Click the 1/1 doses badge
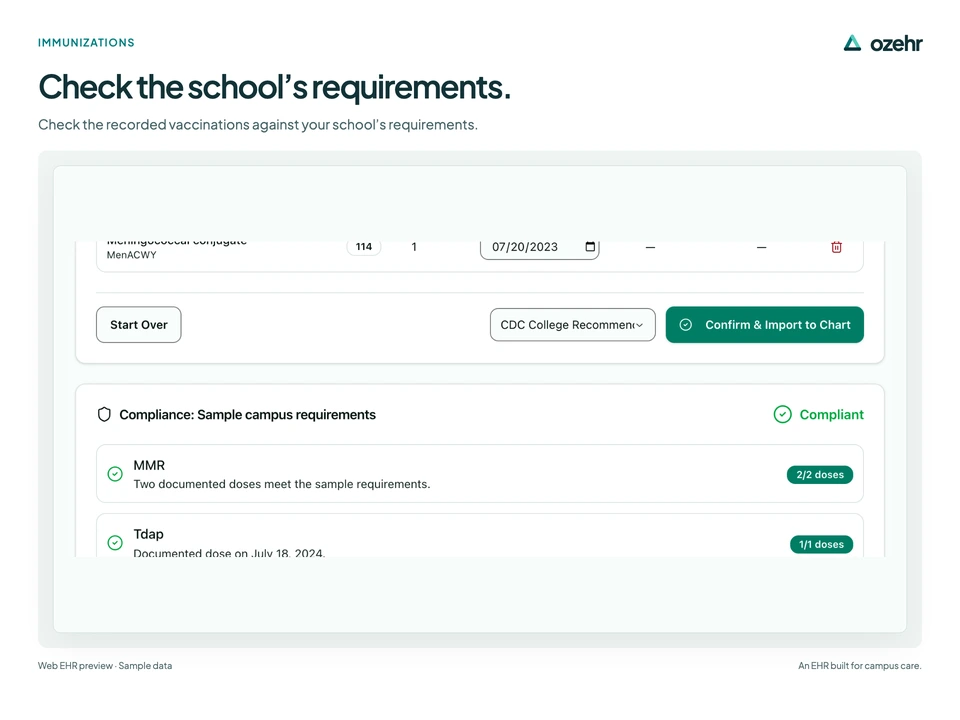960x720 pixels. pos(821,544)
